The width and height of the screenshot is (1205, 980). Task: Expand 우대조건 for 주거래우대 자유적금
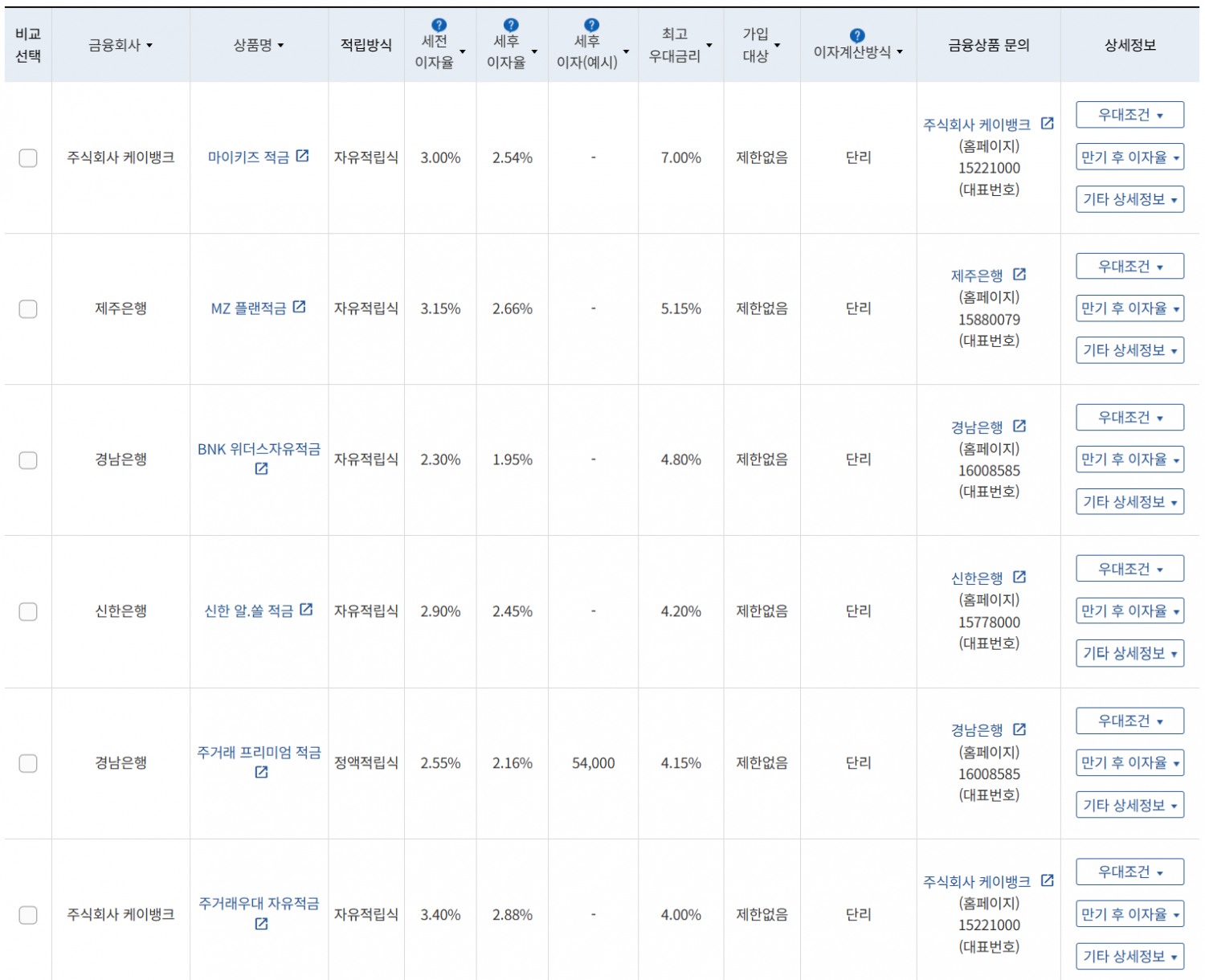pyautogui.click(x=1130, y=872)
